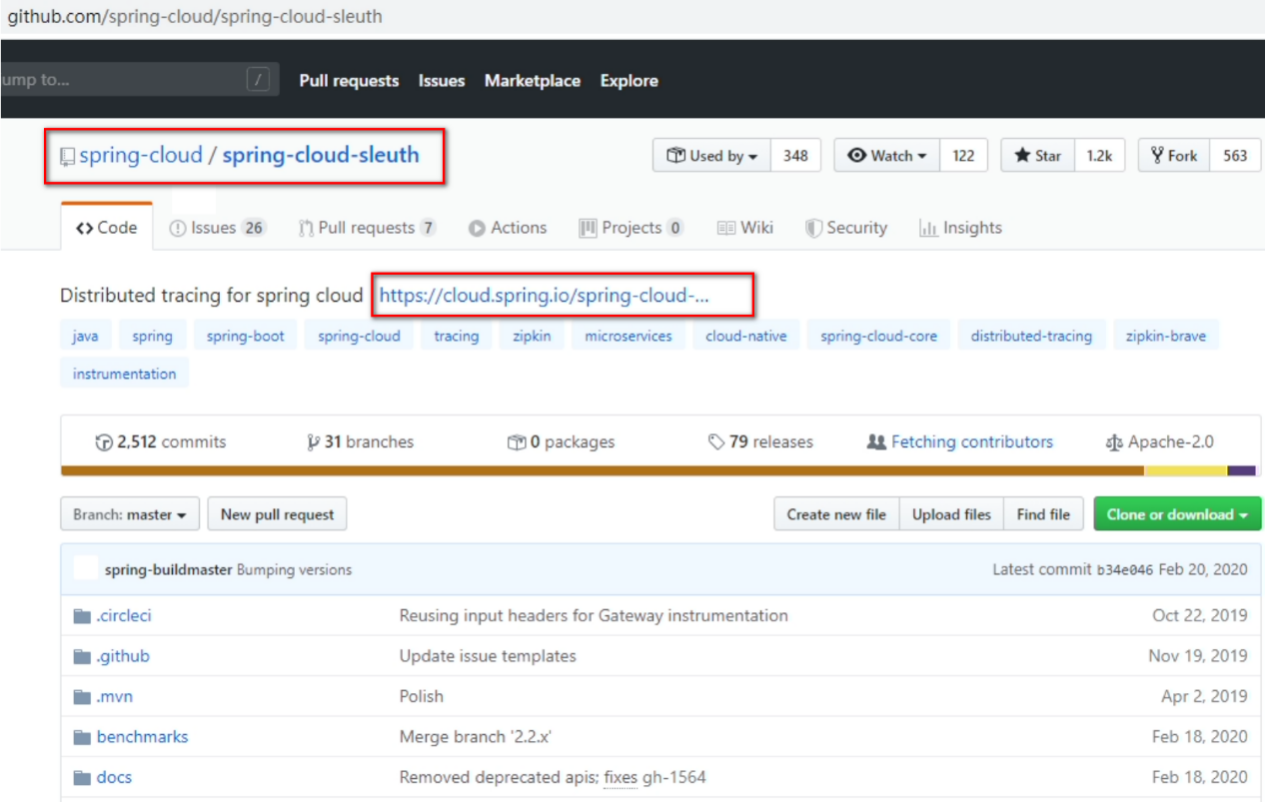Screen dimensions: 1265x802
Task: Open the Wiki tab
Action: coord(745,228)
